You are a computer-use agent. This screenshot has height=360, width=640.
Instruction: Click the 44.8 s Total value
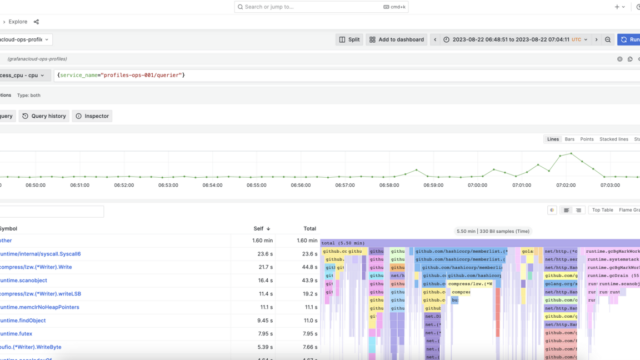310,267
